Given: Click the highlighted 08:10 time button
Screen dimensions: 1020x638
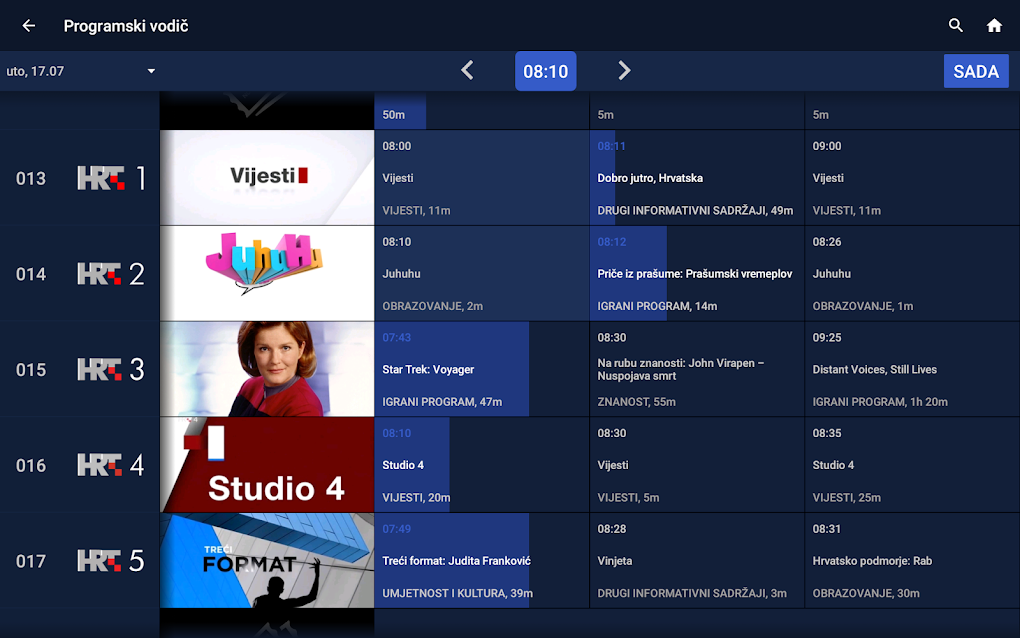Looking at the screenshot, I should click(x=545, y=71).
